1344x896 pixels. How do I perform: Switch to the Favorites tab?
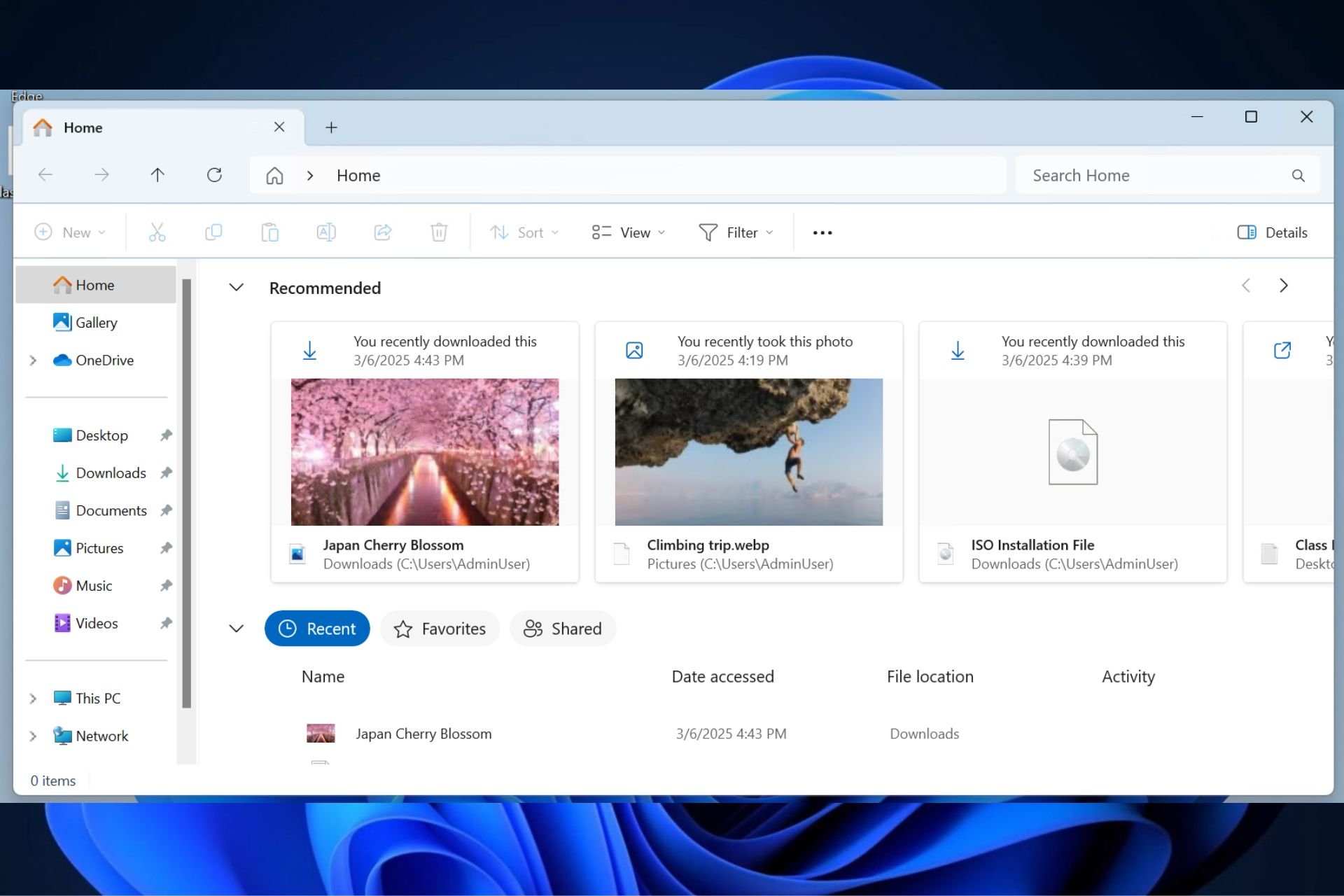tap(440, 629)
